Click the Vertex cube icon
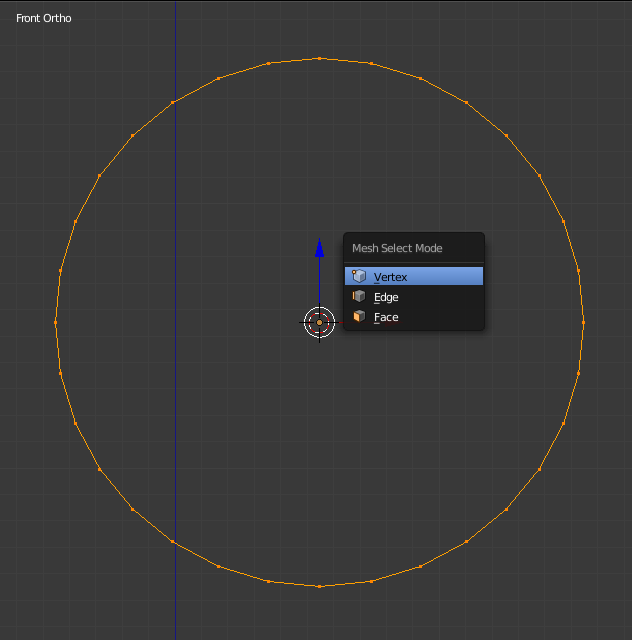Image resolution: width=632 pixels, height=640 pixels. [x=358, y=276]
